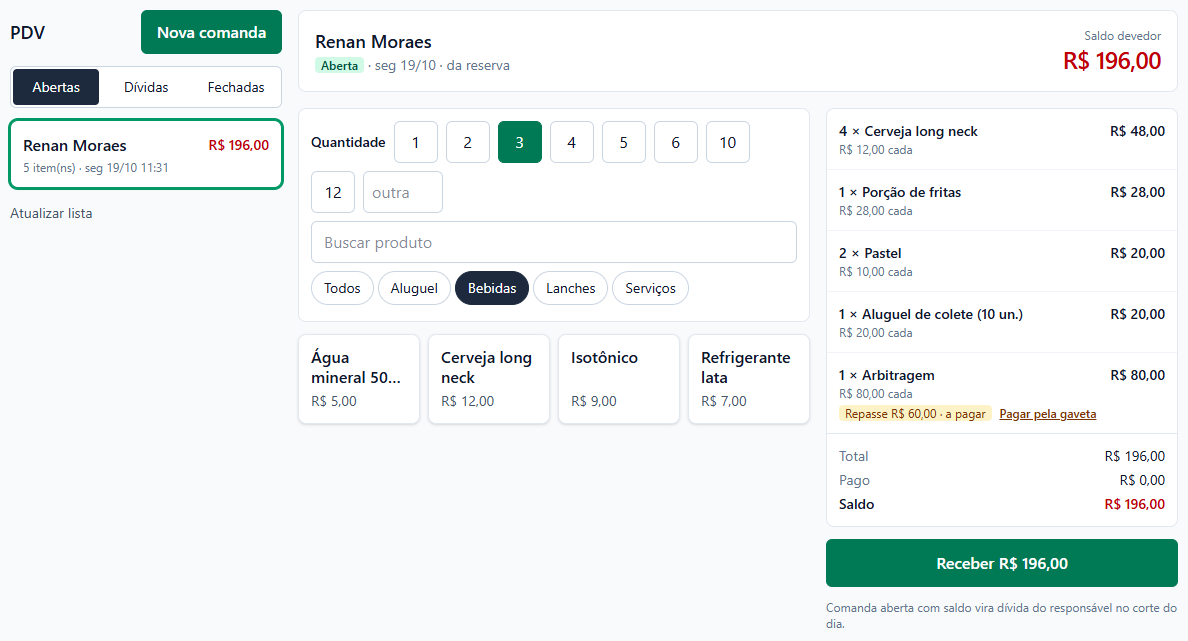Pick quantity 10

[x=727, y=142]
